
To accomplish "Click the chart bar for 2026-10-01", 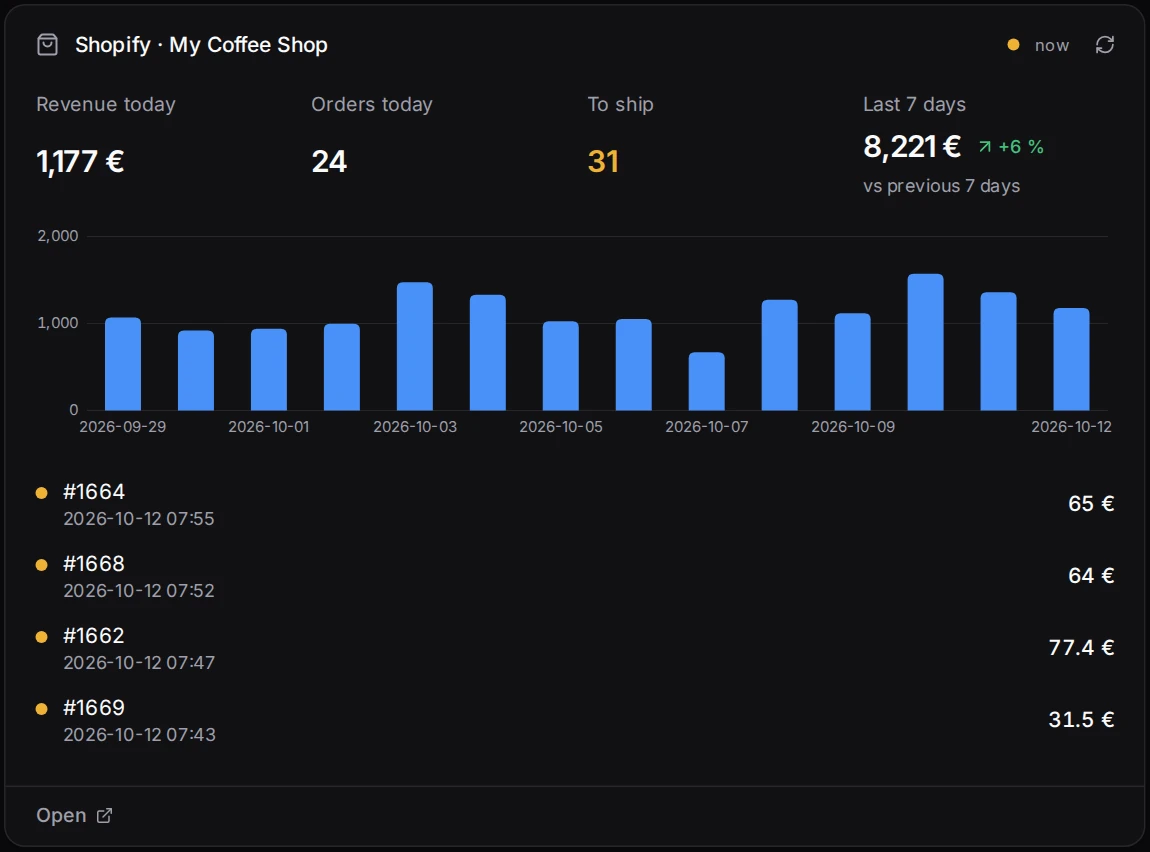I will tap(268, 370).
